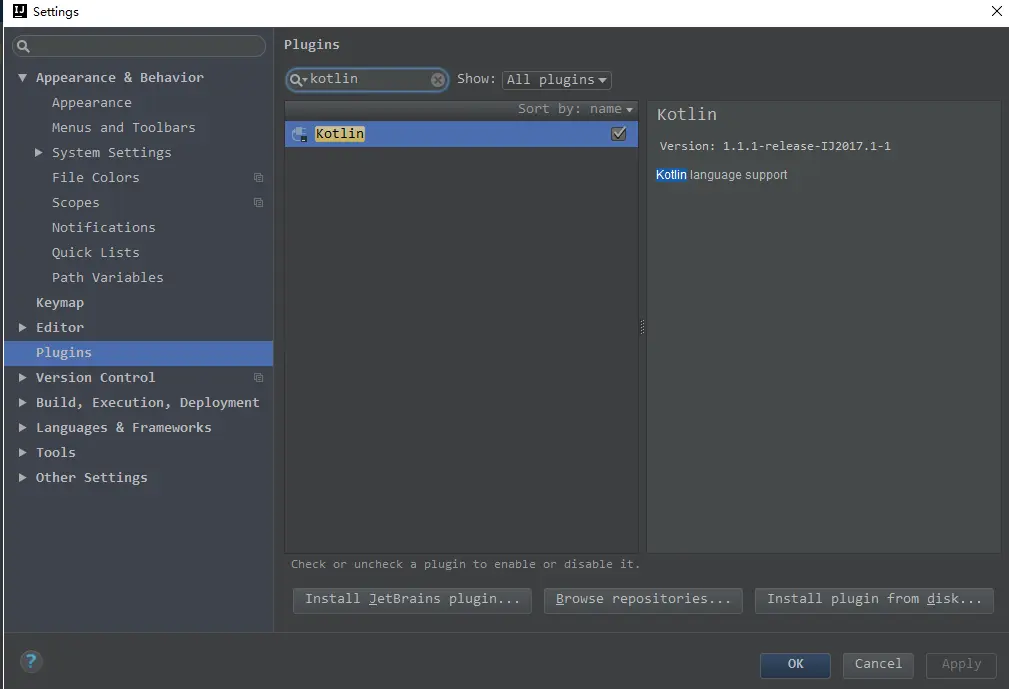
Task: Click the Cancel button
Action: click(x=878, y=665)
